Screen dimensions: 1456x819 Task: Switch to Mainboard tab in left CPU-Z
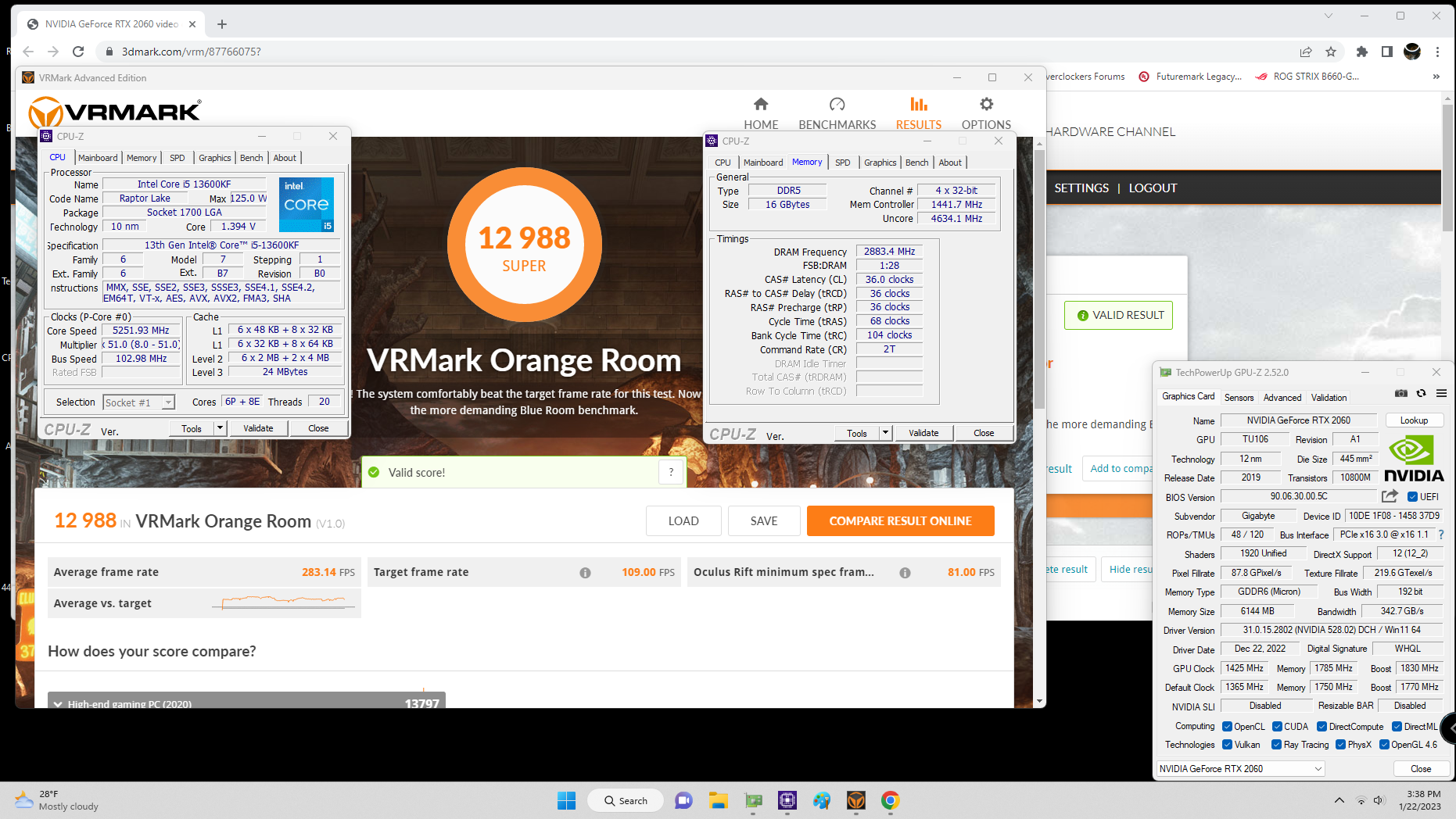[x=98, y=158]
